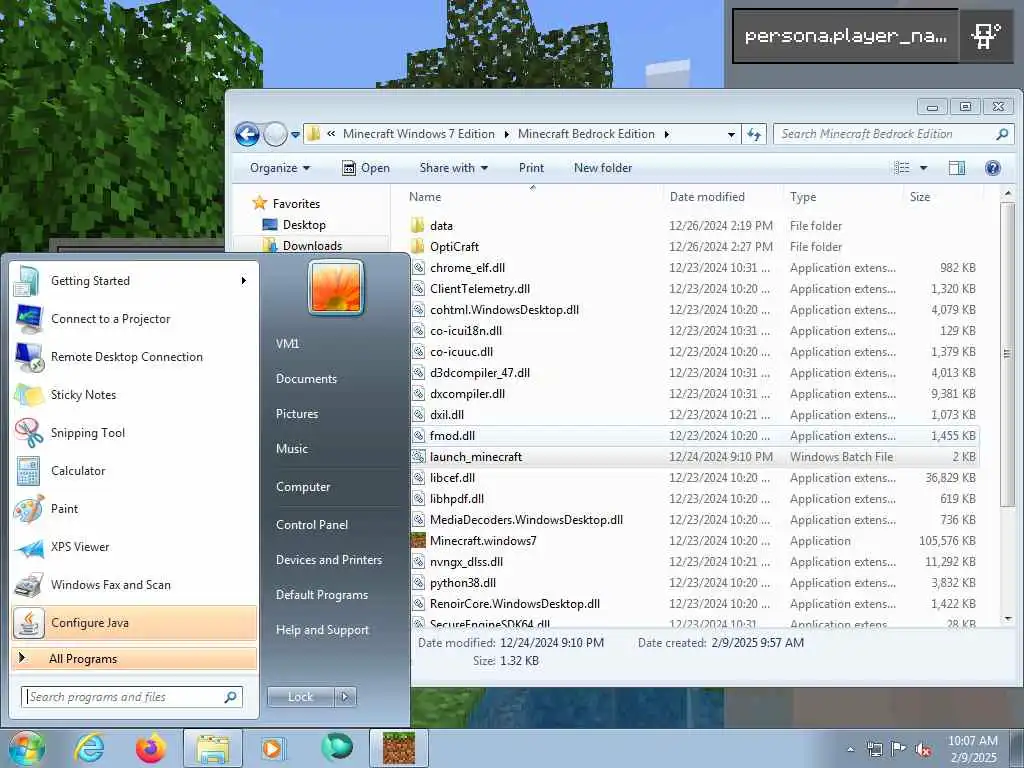Image resolution: width=1024 pixels, height=768 pixels.
Task: Click the Open toolbar button
Action: point(366,168)
